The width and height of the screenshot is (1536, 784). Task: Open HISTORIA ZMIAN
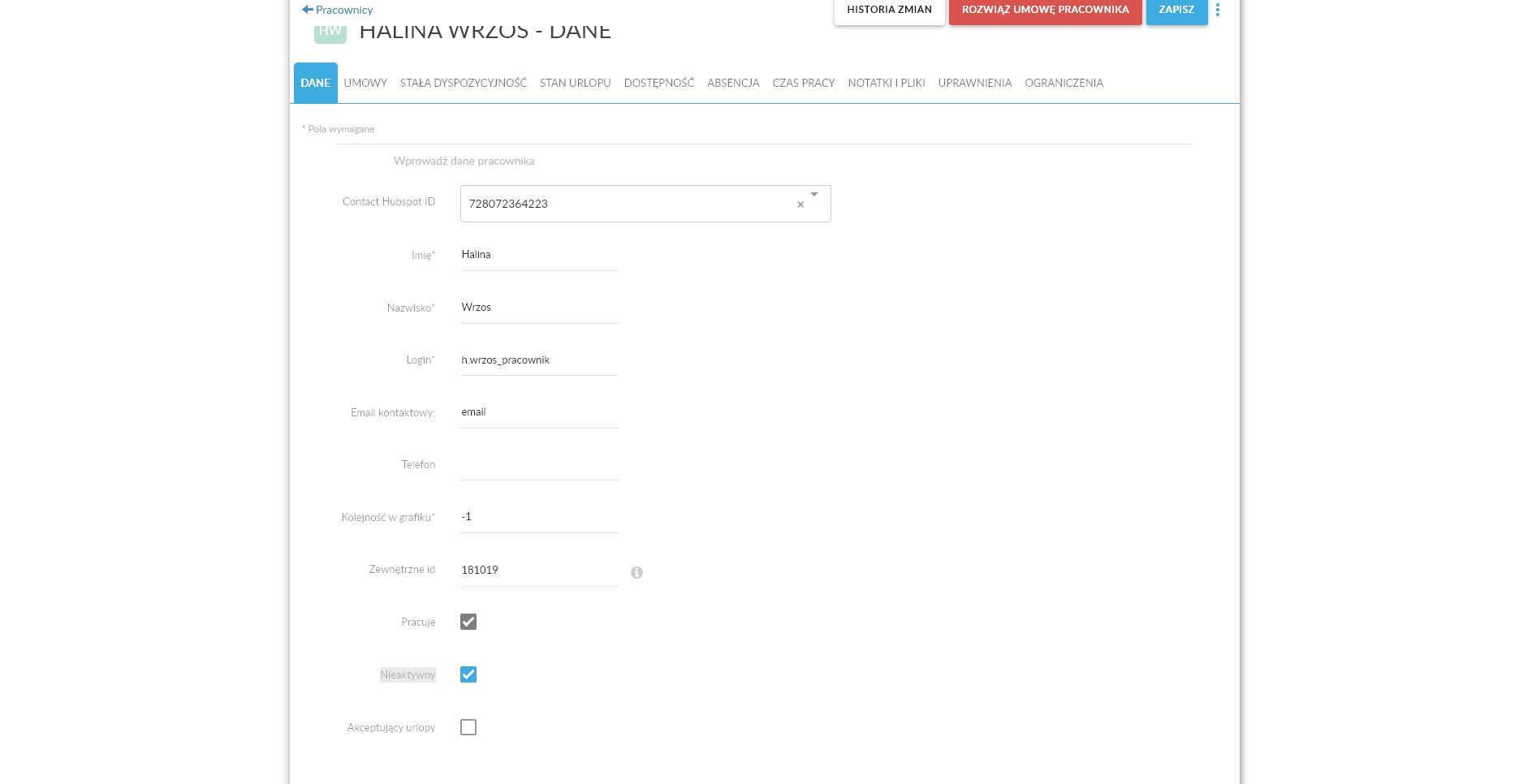[890, 11]
